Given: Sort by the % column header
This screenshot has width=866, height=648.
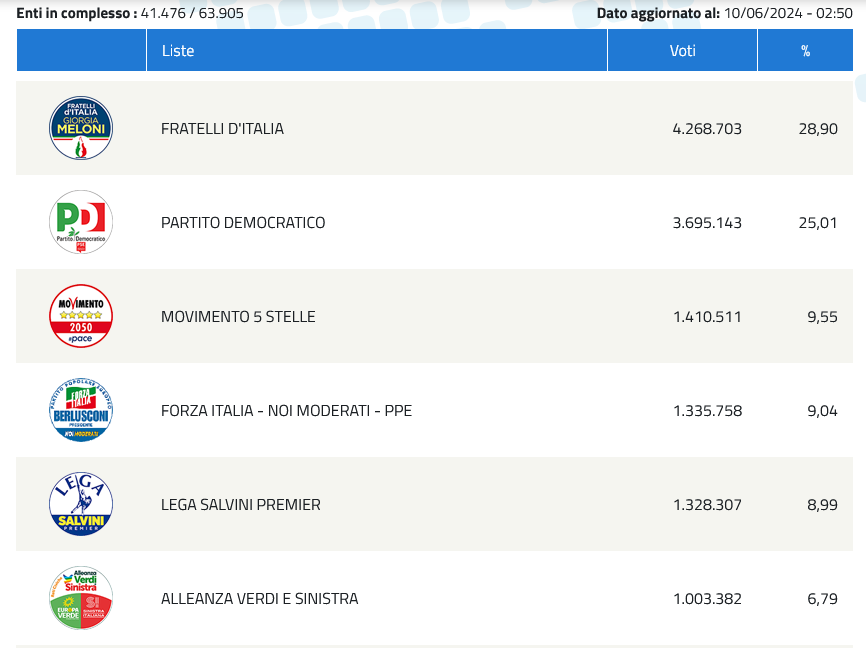Looking at the screenshot, I should [x=805, y=51].
